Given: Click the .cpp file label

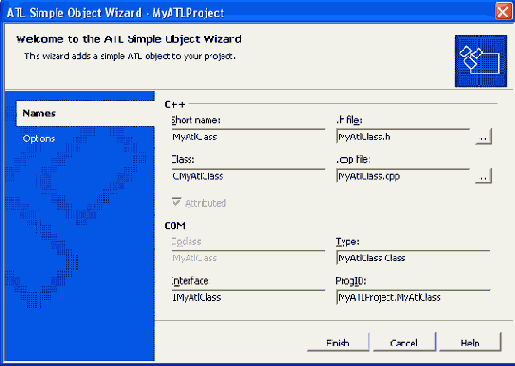Looking at the screenshot, I should pyautogui.click(x=353, y=160).
